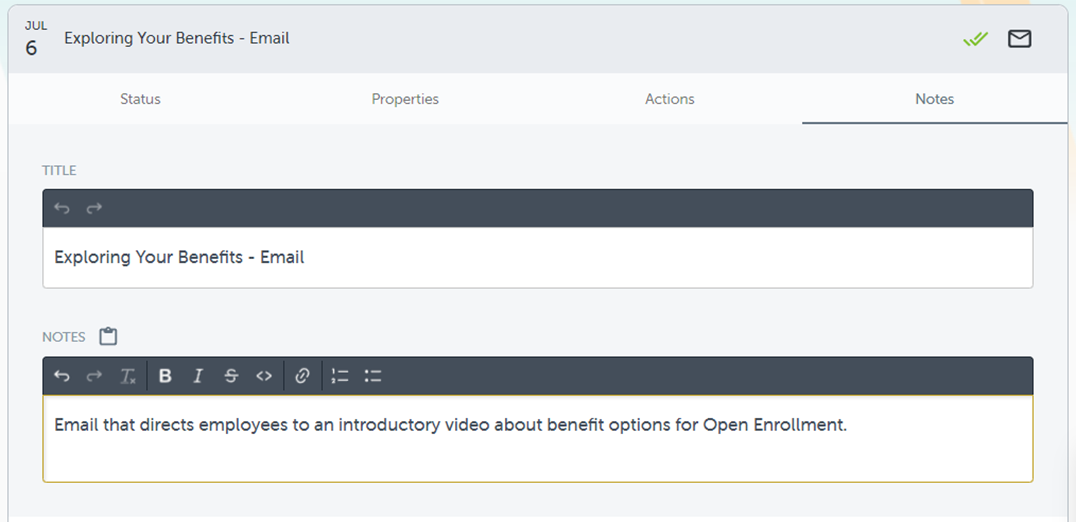Switch to the Properties tab
1076x522 pixels.
[x=405, y=99]
